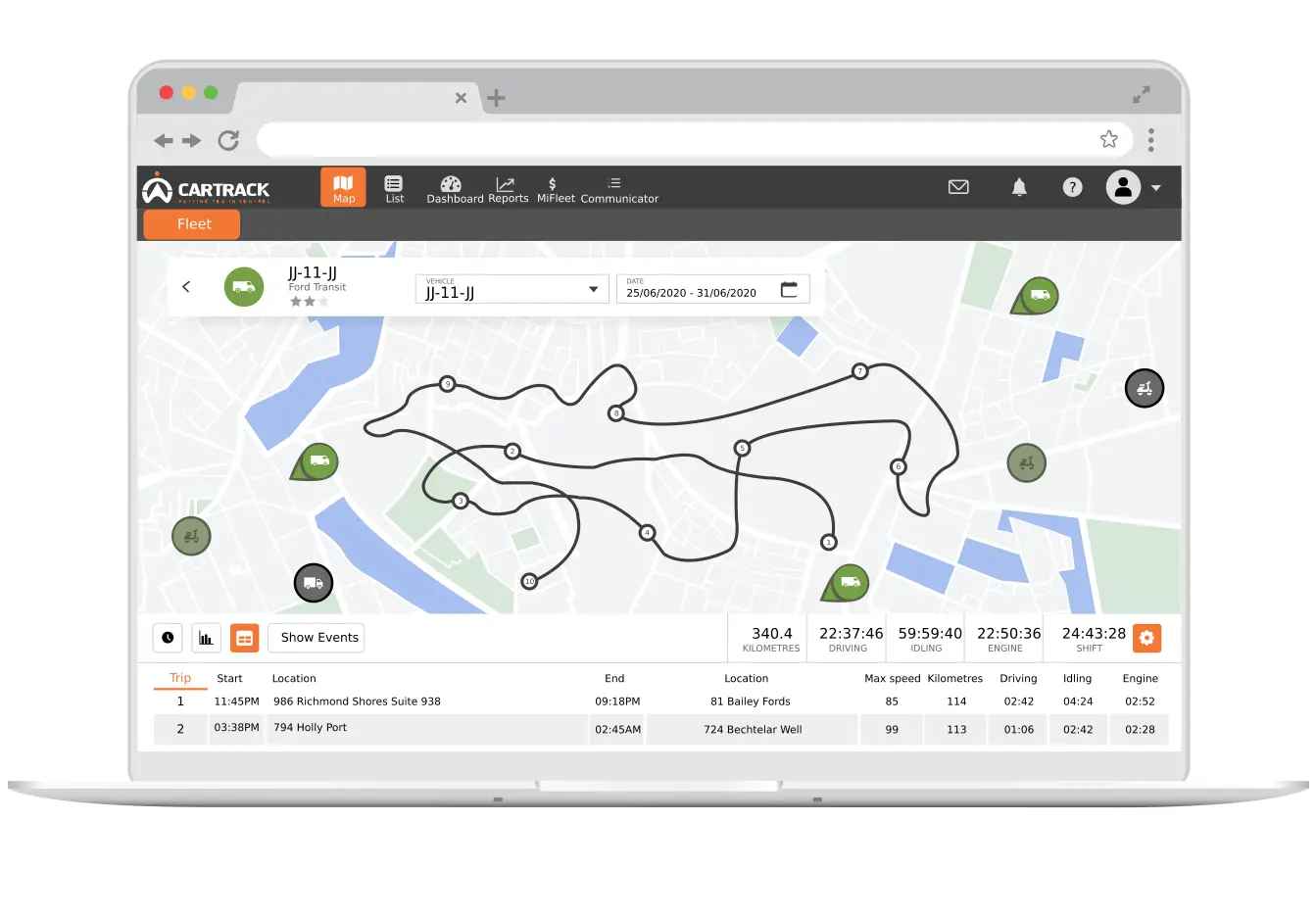Select trip row 2 number
The width and height of the screenshot is (1316, 918).
click(x=180, y=729)
